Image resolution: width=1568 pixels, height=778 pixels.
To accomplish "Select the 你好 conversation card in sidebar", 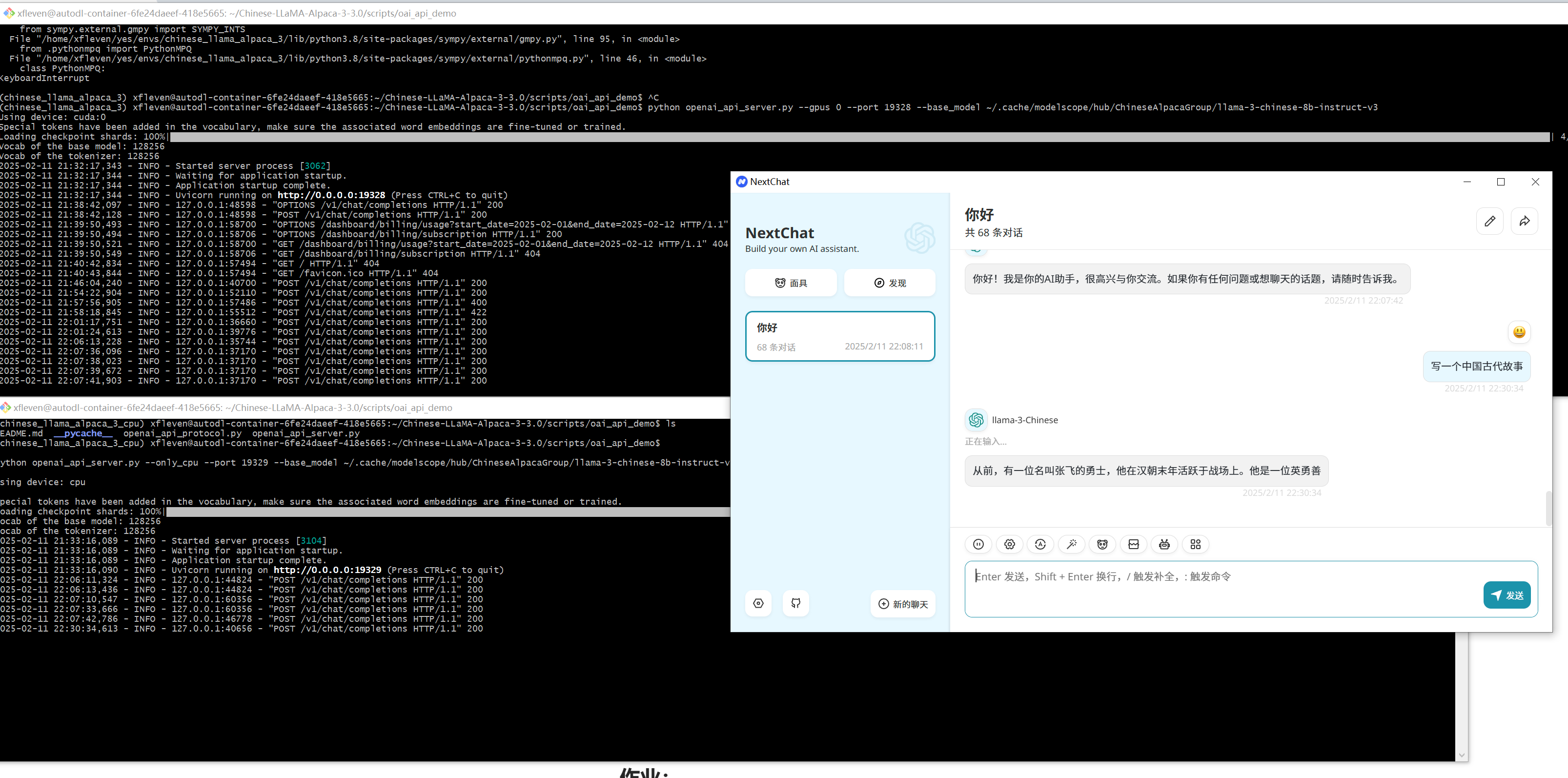I will [x=840, y=336].
